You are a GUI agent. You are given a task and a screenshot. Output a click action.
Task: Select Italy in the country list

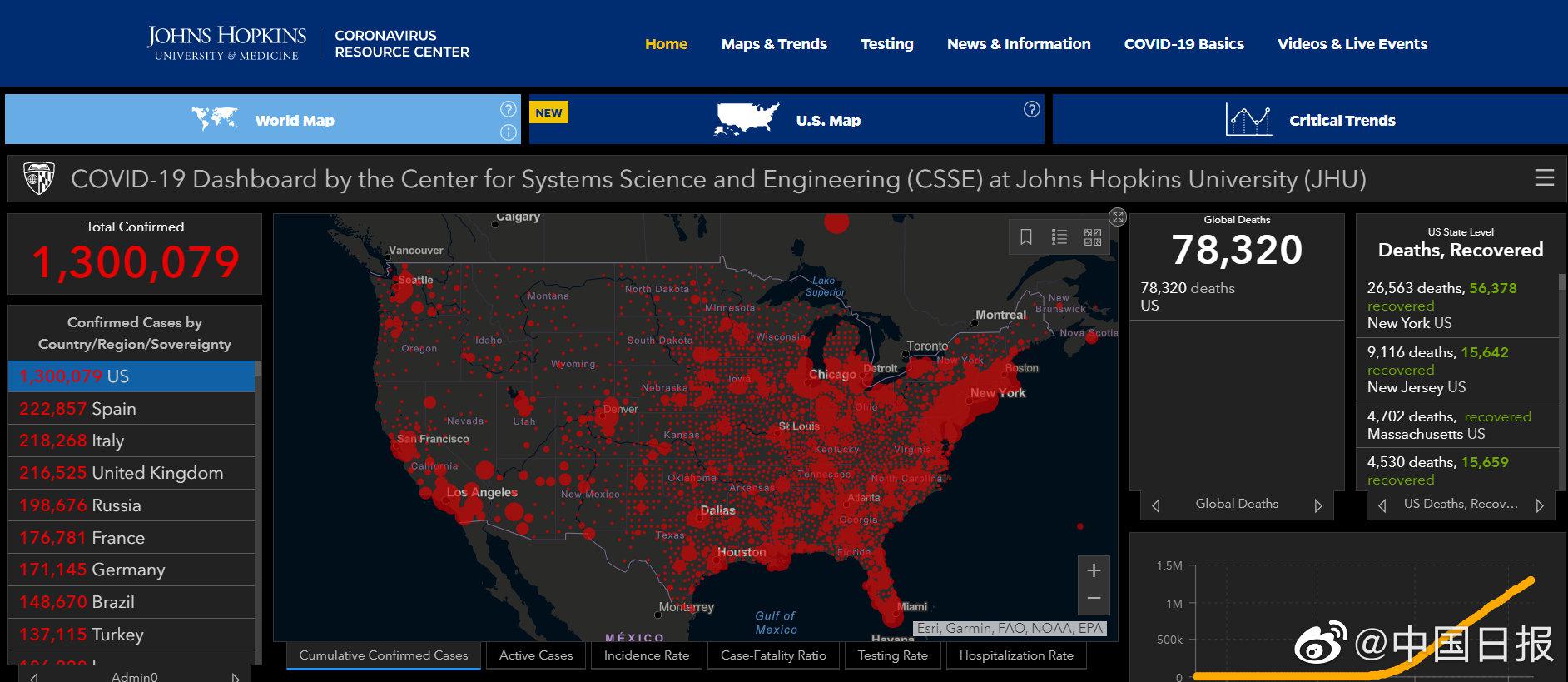(131, 441)
